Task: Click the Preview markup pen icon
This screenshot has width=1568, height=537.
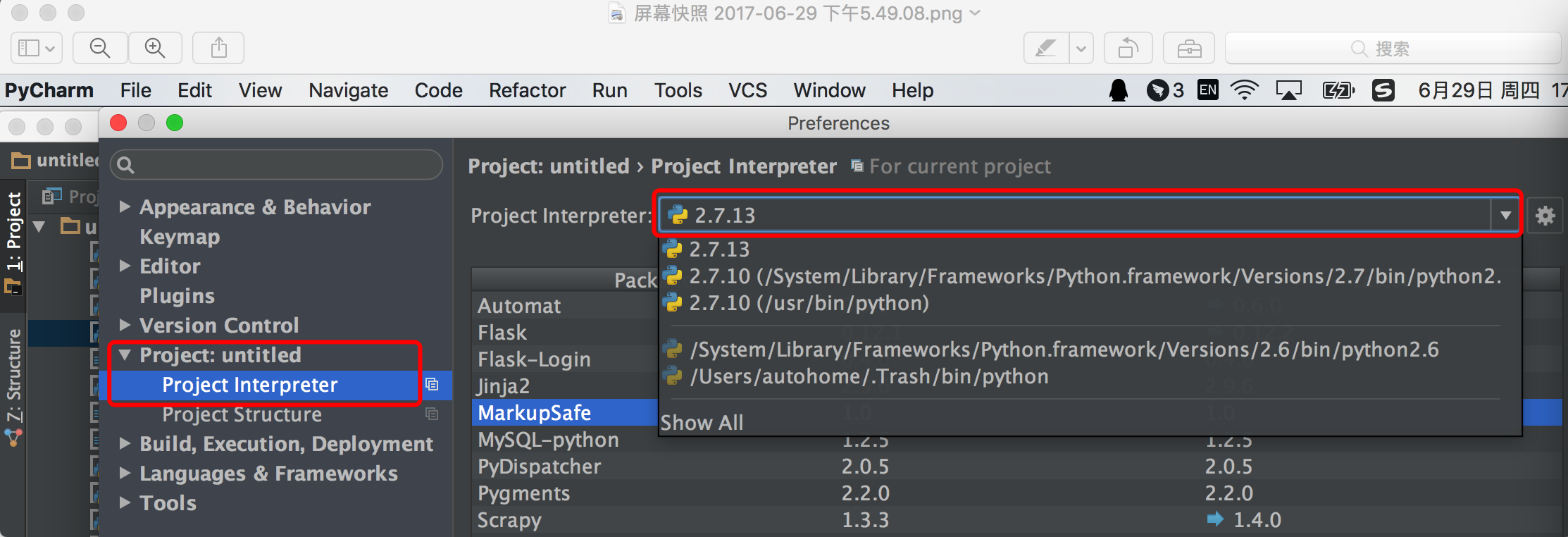Action: pyautogui.click(x=1046, y=49)
